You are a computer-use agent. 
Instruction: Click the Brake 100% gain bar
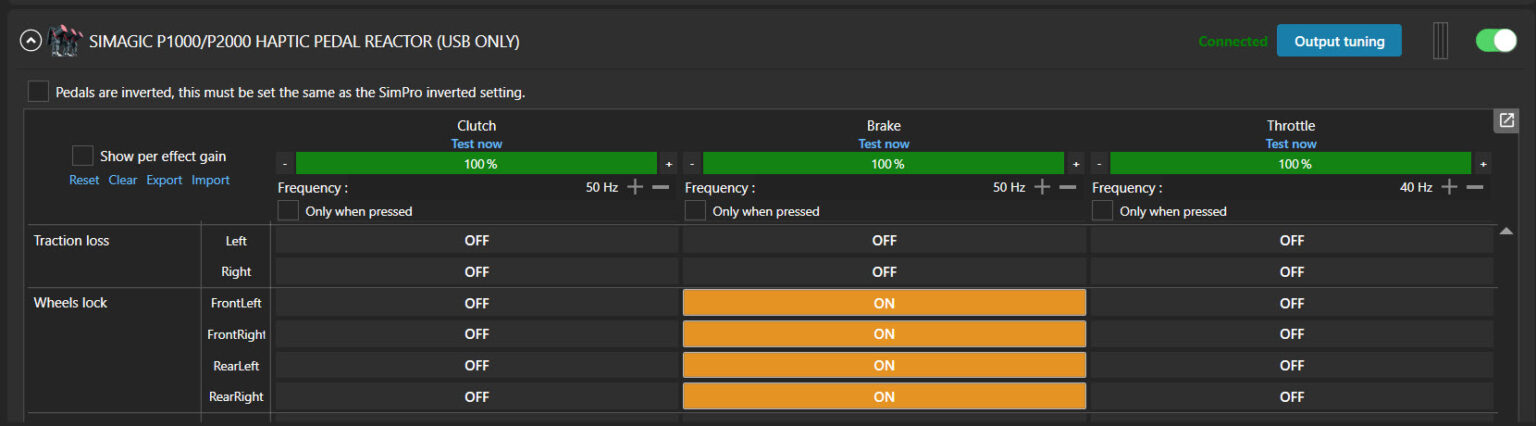(884, 163)
